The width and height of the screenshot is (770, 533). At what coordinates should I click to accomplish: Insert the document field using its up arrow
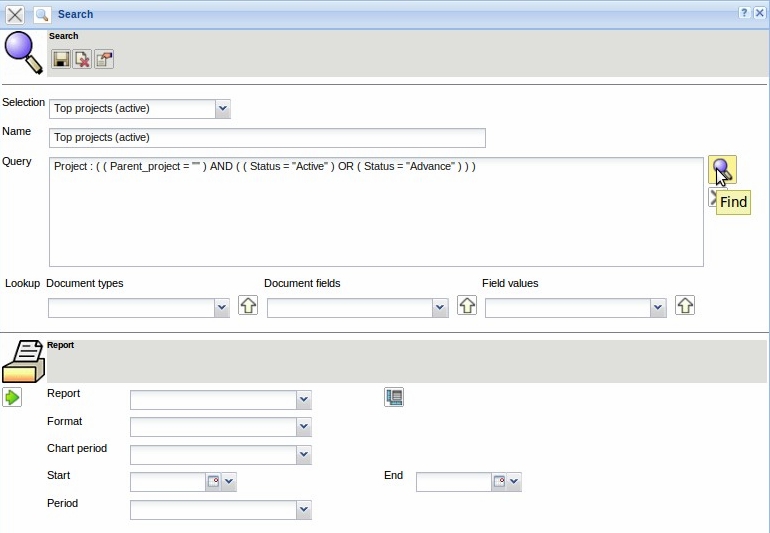point(467,306)
